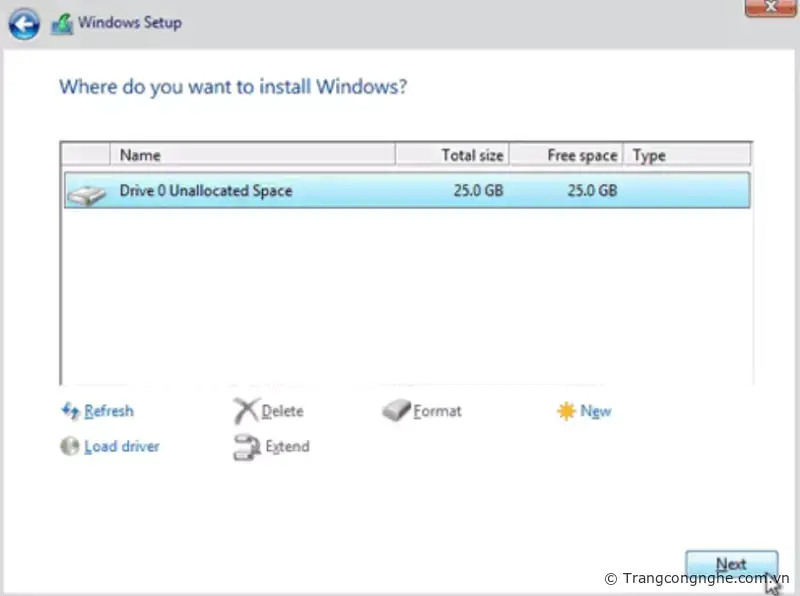Click the New partition star icon
The height and width of the screenshot is (596, 800).
pos(566,411)
